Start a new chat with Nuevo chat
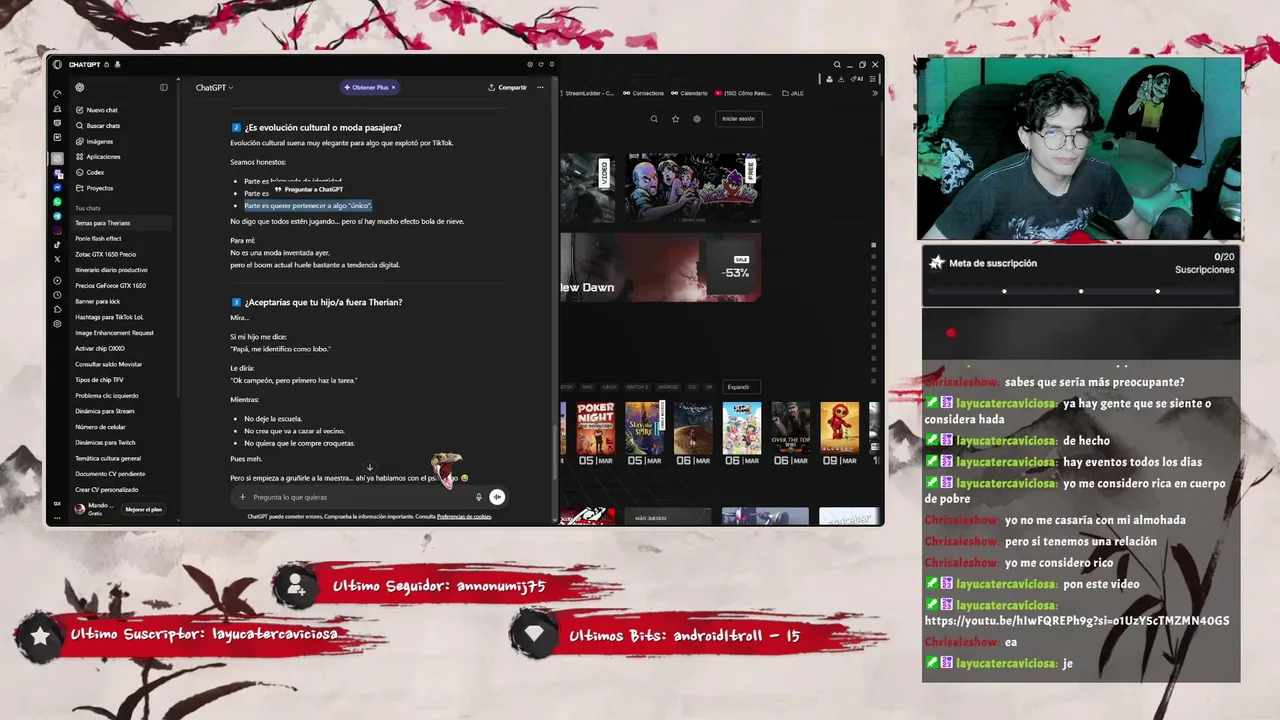The width and height of the screenshot is (1280, 720). point(95,110)
